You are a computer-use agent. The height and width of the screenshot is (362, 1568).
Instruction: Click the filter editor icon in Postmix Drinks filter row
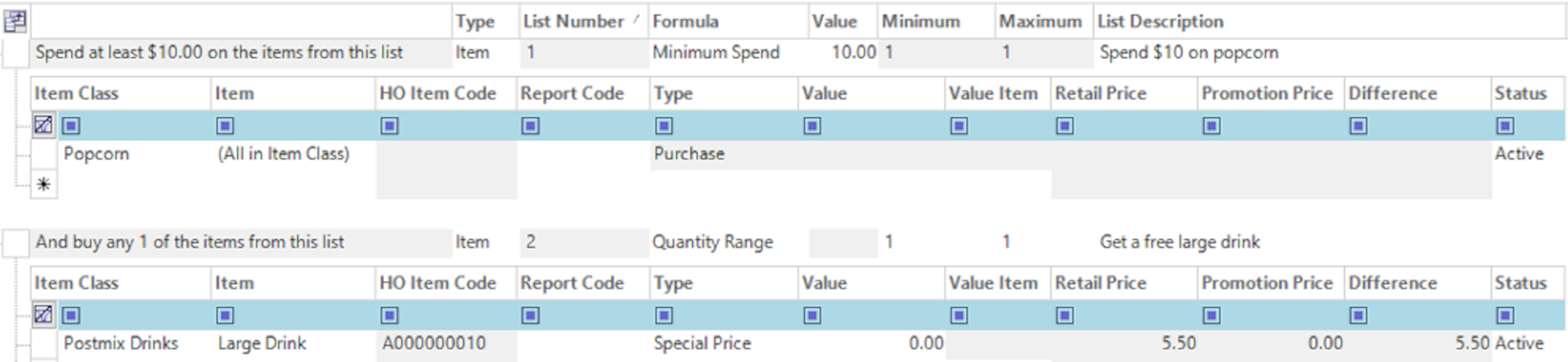click(x=43, y=315)
